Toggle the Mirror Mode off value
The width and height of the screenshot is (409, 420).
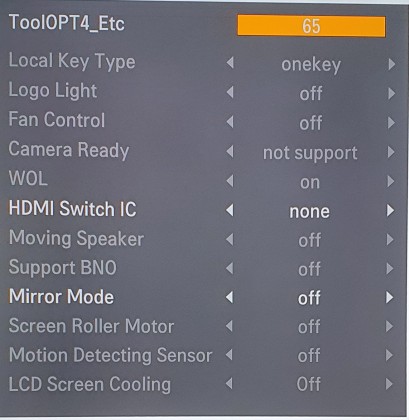[309, 298]
